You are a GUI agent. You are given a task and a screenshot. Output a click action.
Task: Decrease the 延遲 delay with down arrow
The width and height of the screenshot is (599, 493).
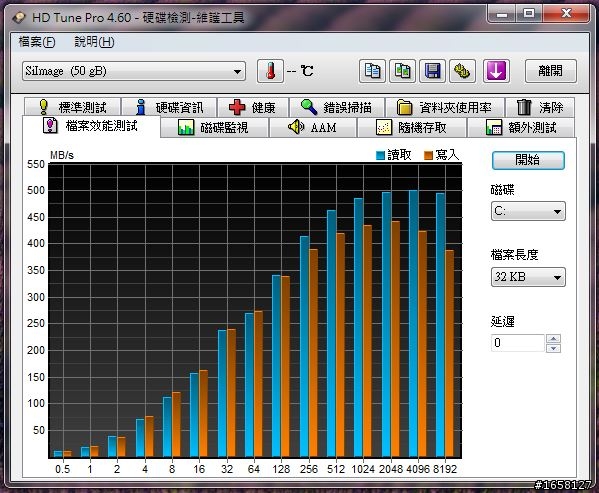tap(554, 348)
